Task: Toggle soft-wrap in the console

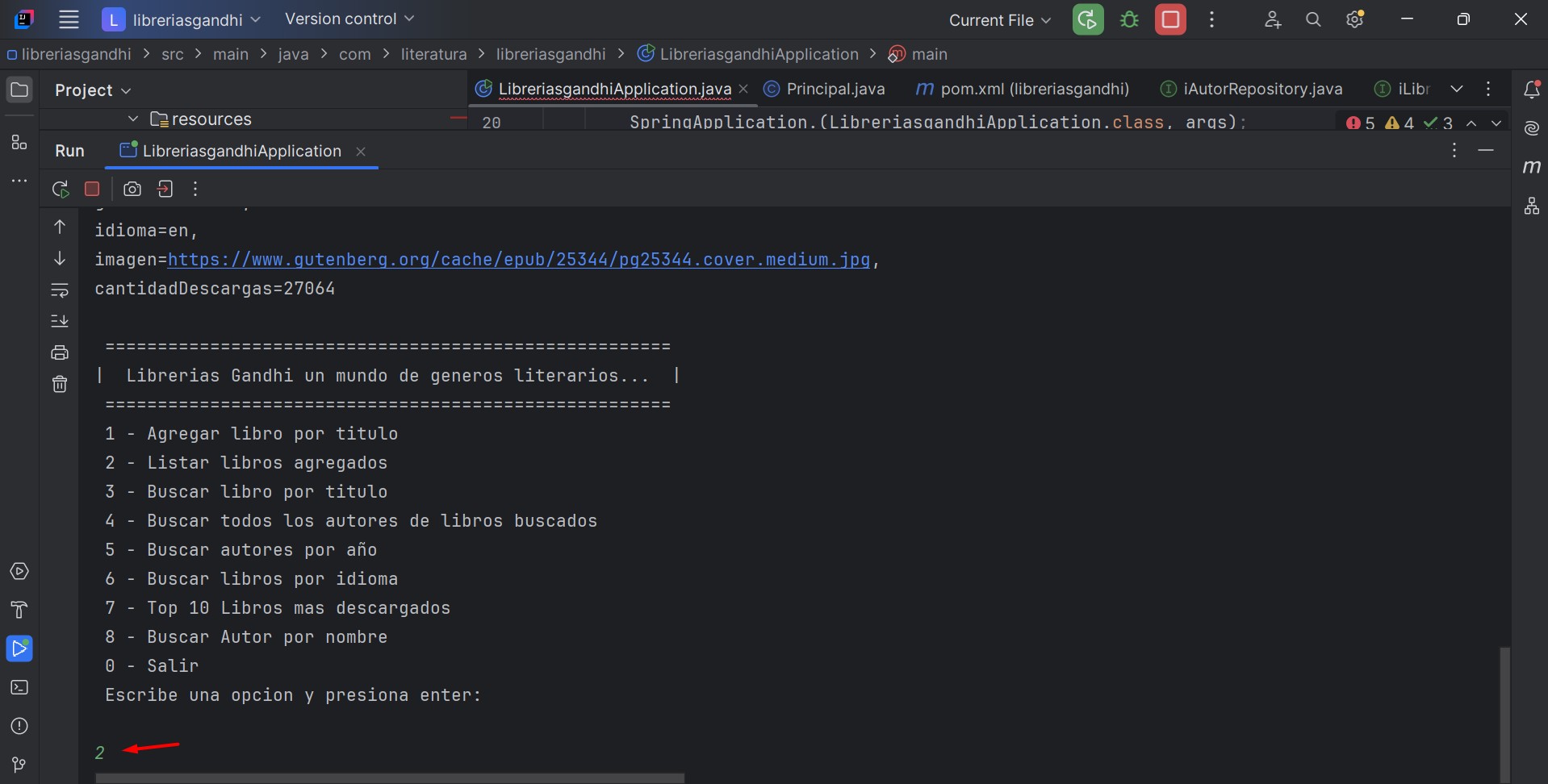Action: 60,290
